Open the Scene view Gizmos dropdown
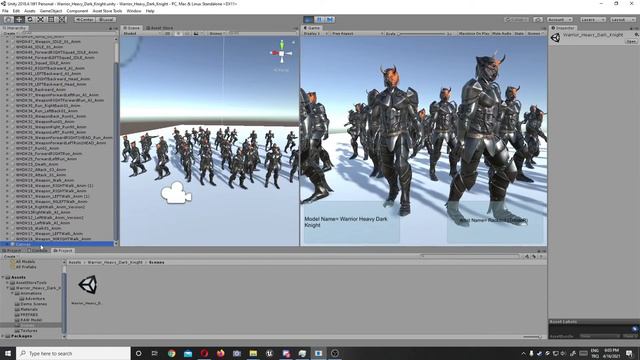 point(218,33)
